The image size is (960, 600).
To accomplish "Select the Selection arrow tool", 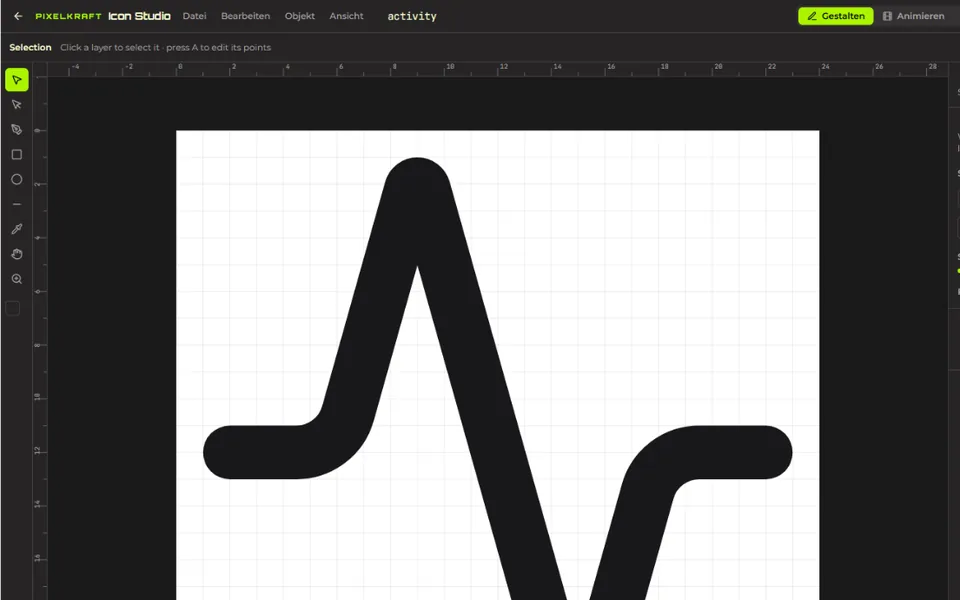I will 17,80.
